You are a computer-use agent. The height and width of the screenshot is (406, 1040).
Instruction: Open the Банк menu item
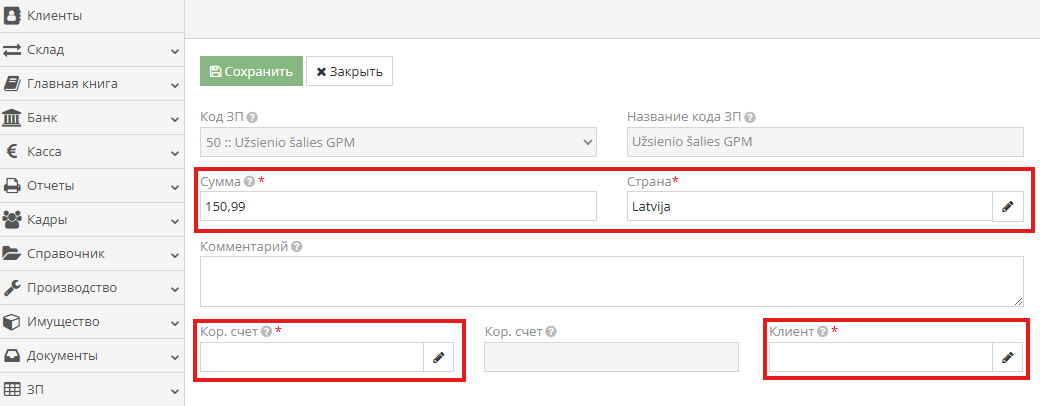(x=92, y=118)
